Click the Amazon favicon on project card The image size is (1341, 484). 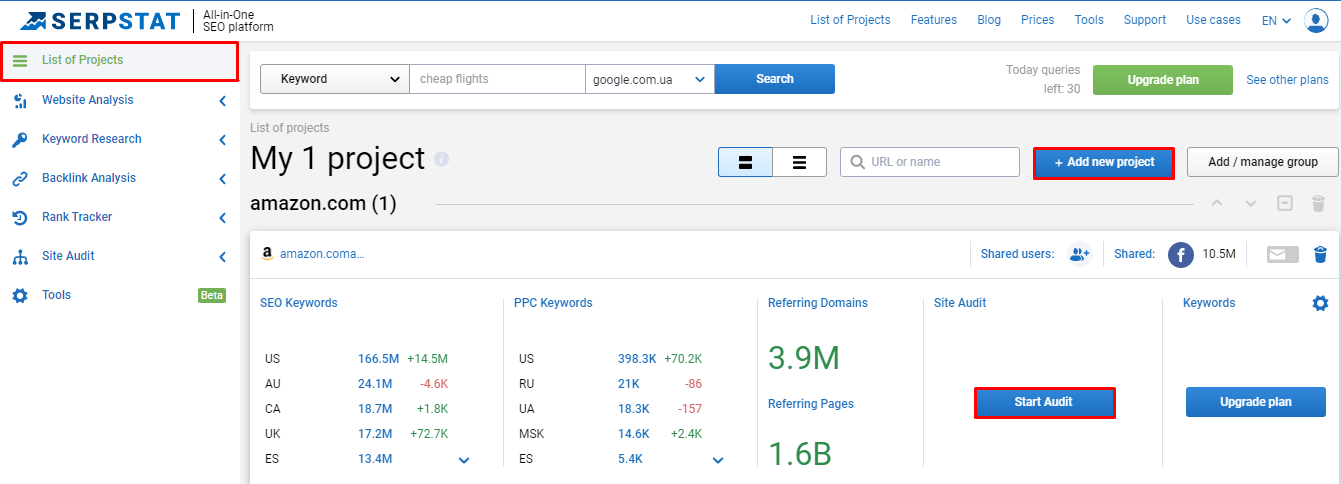coord(267,254)
